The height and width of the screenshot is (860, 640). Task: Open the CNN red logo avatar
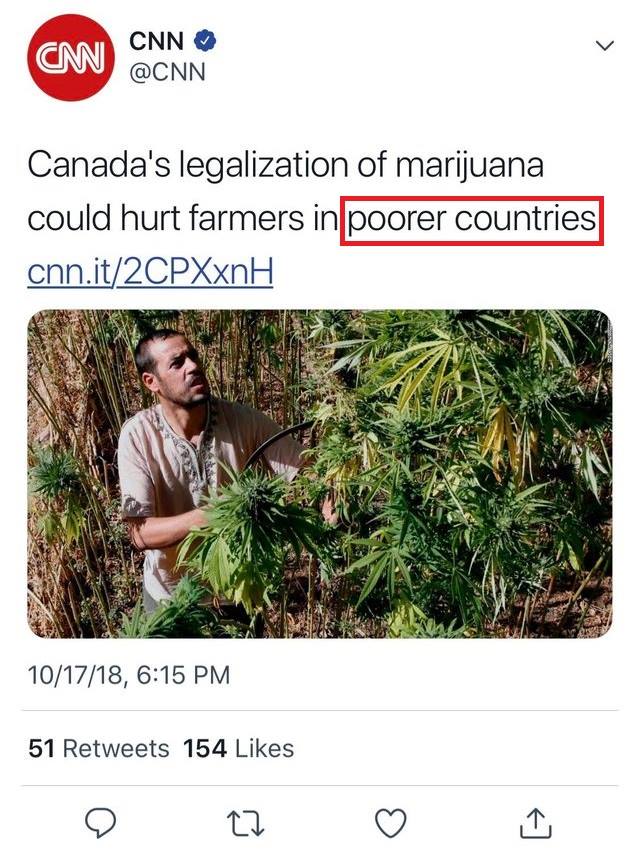point(71,58)
